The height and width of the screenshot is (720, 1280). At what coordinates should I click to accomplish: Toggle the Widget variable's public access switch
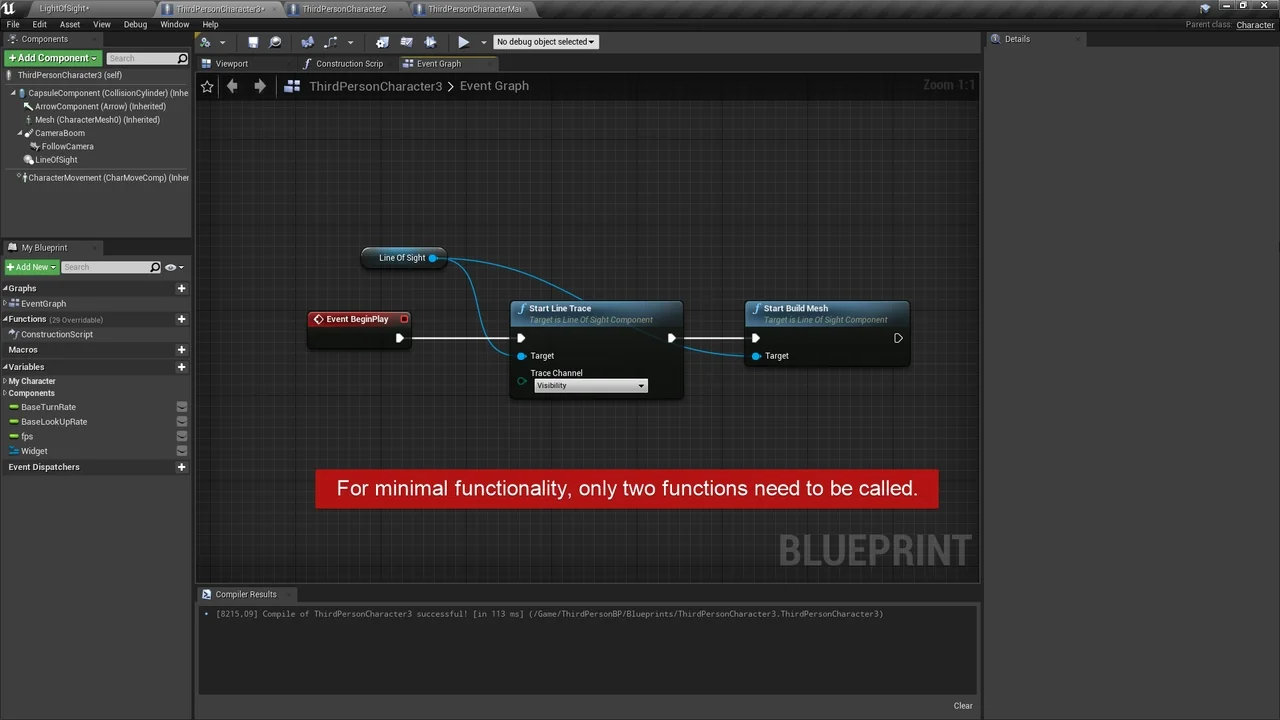(x=181, y=451)
